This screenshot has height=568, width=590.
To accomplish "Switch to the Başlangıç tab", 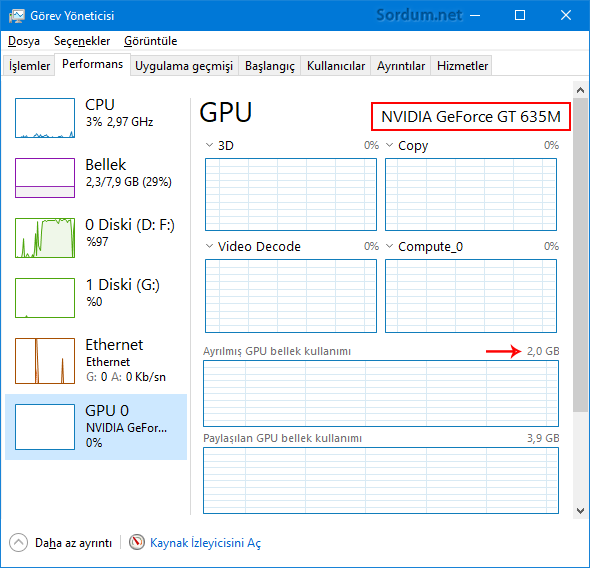I will pyautogui.click(x=270, y=66).
